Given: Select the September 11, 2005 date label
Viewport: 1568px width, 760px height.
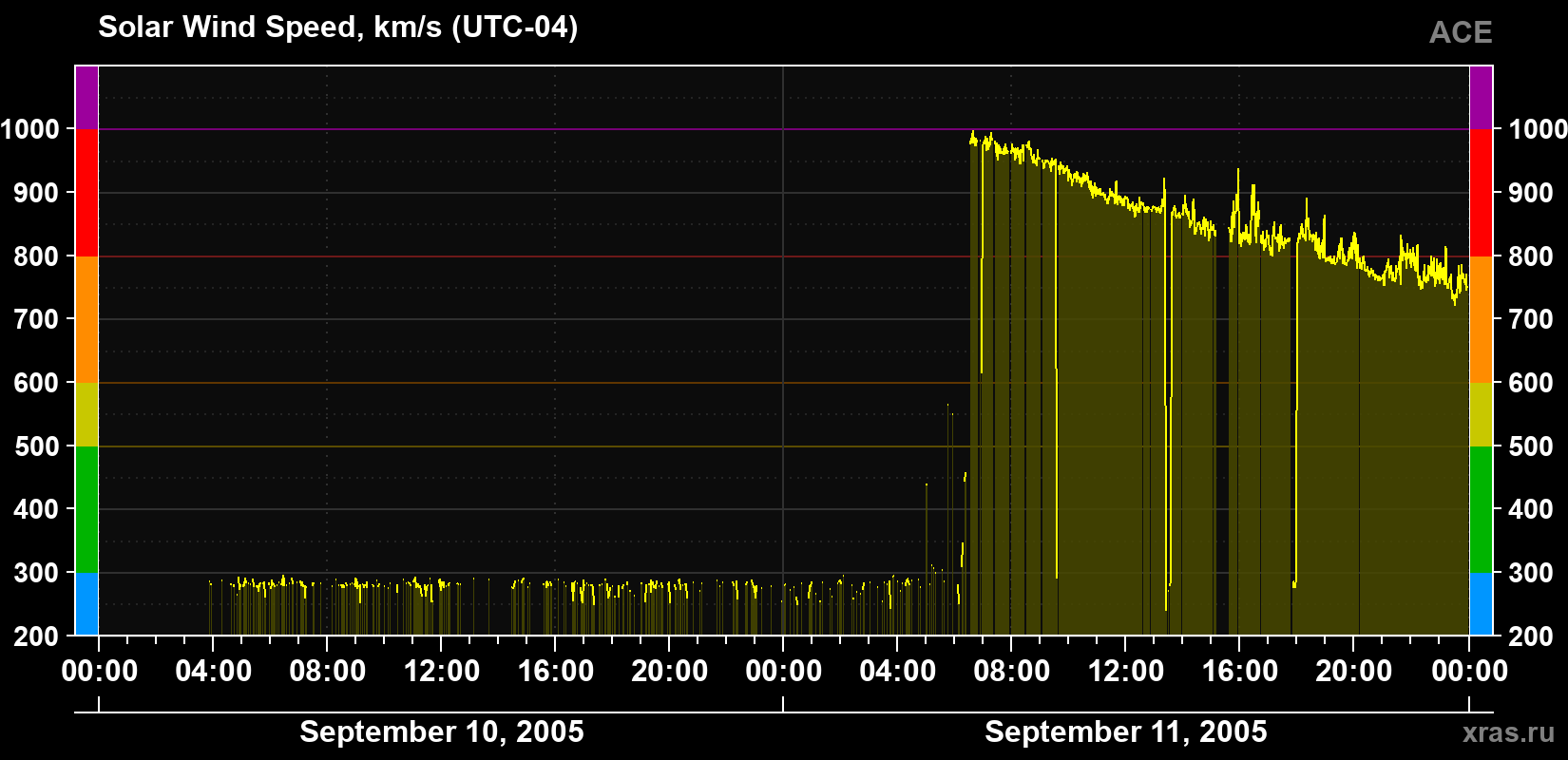Looking at the screenshot, I should click(1126, 731).
